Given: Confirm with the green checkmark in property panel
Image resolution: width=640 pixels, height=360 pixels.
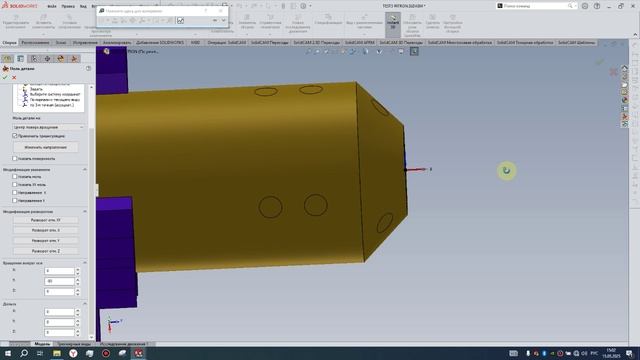Looking at the screenshot, I should pos(5,78).
